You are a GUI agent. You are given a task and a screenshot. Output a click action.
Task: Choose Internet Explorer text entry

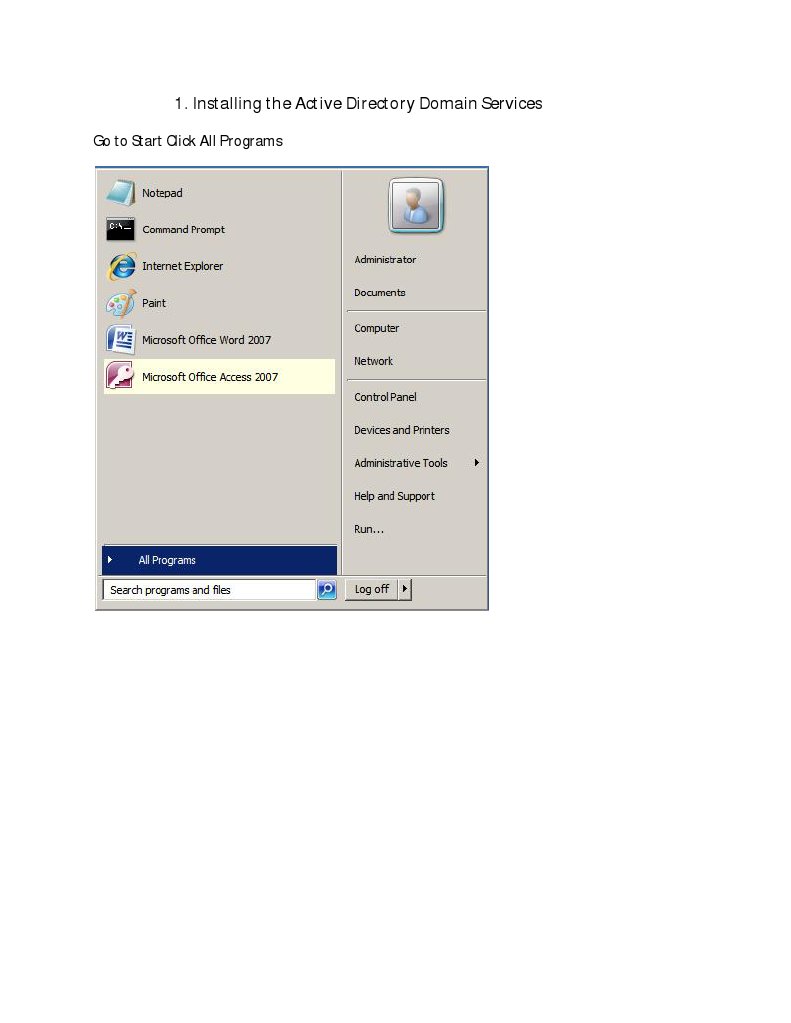pos(182,266)
